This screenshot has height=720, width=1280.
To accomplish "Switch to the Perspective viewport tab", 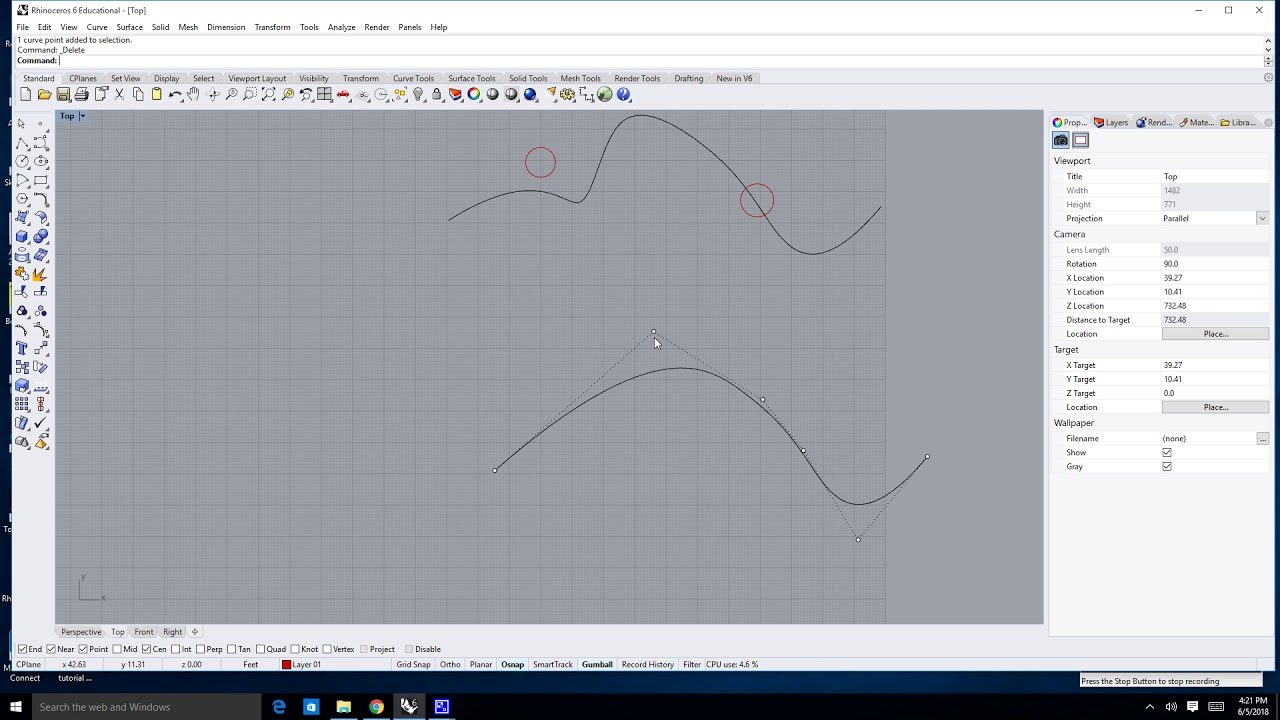I will [x=81, y=632].
